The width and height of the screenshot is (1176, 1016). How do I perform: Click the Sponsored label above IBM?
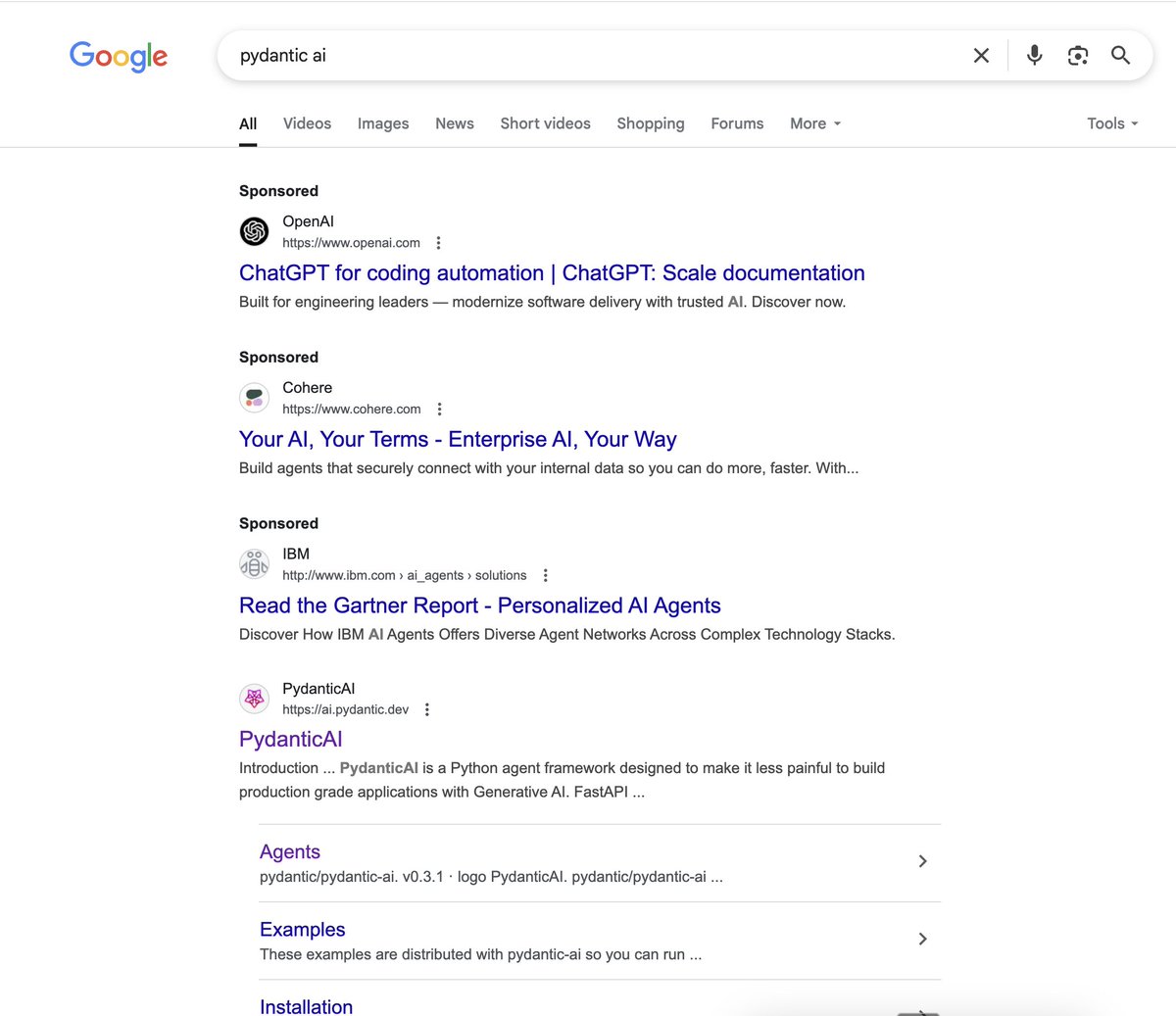(x=278, y=524)
